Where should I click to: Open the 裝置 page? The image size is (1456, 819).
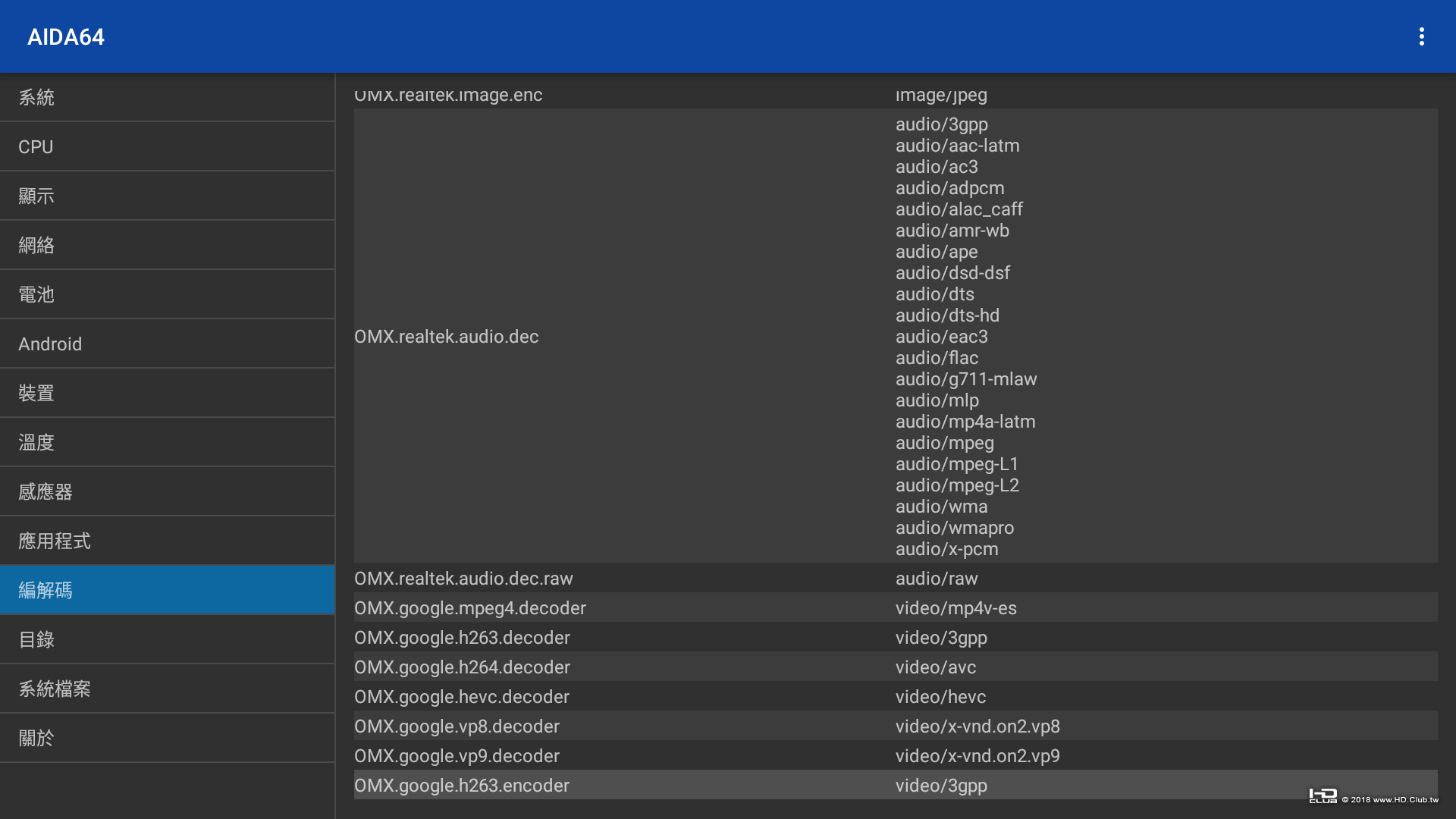click(x=167, y=393)
